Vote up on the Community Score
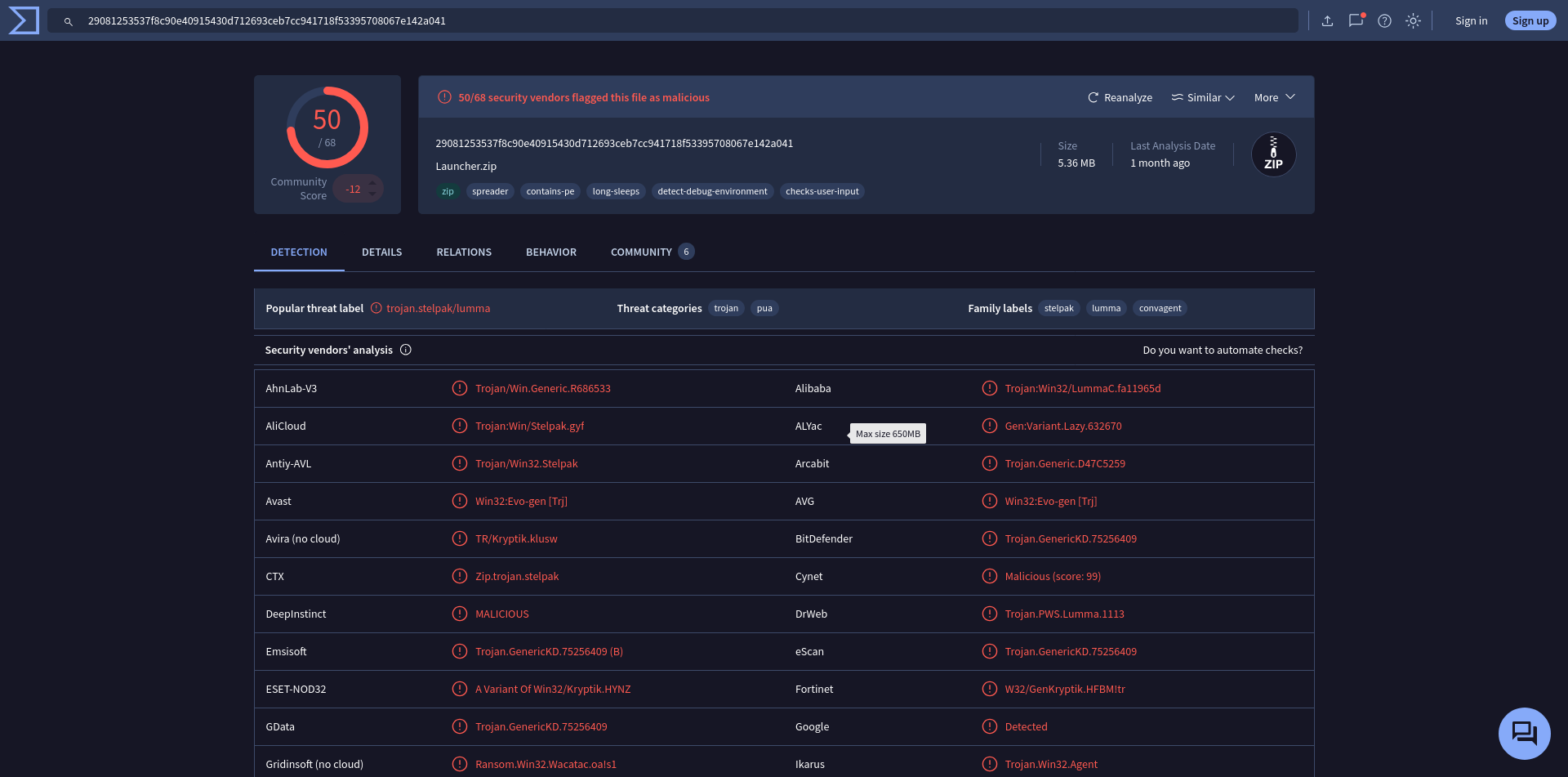Viewport: 1568px width, 777px height. [x=372, y=183]
